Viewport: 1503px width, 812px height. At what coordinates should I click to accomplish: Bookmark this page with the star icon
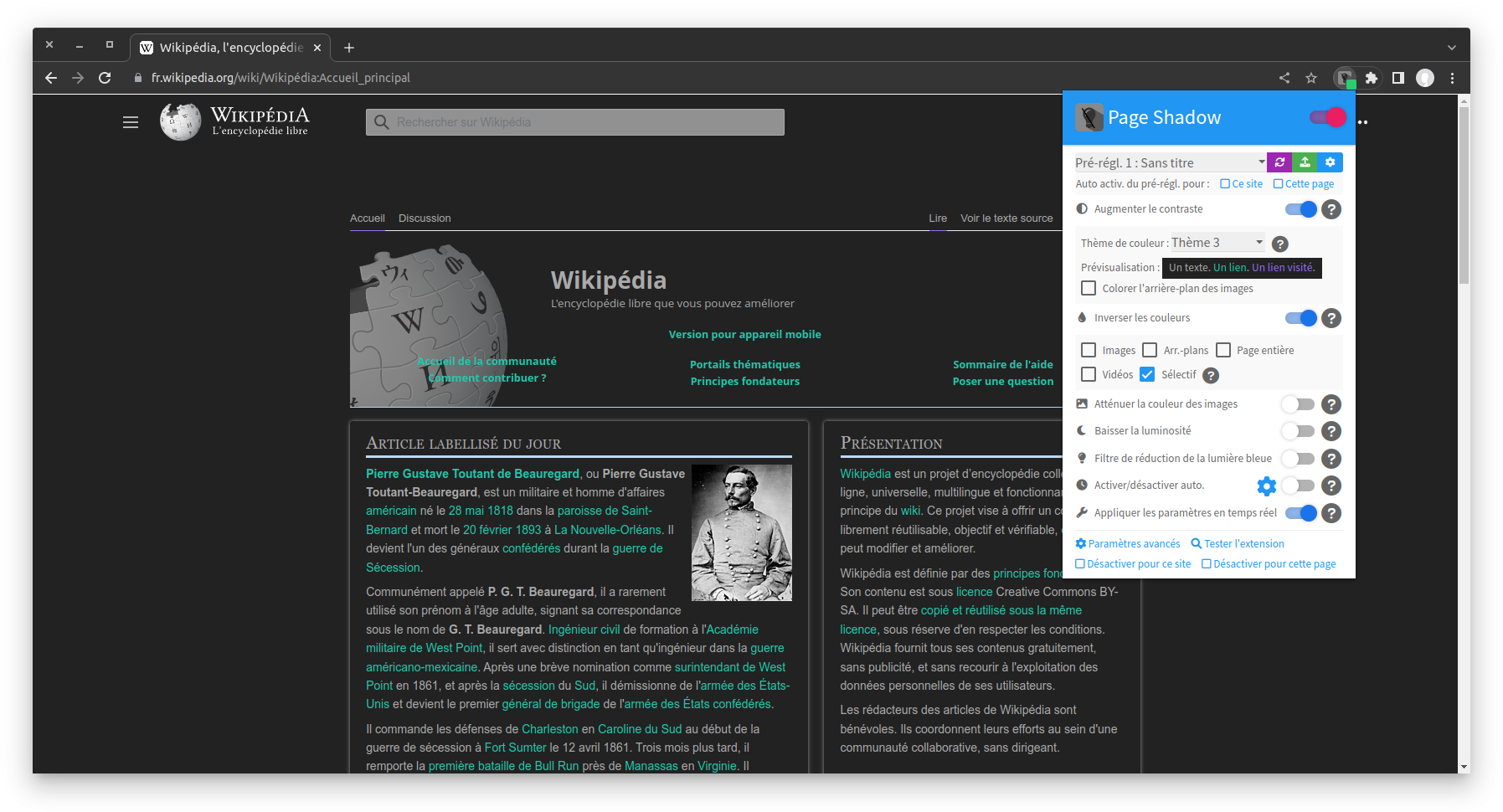coord(1311,78)
